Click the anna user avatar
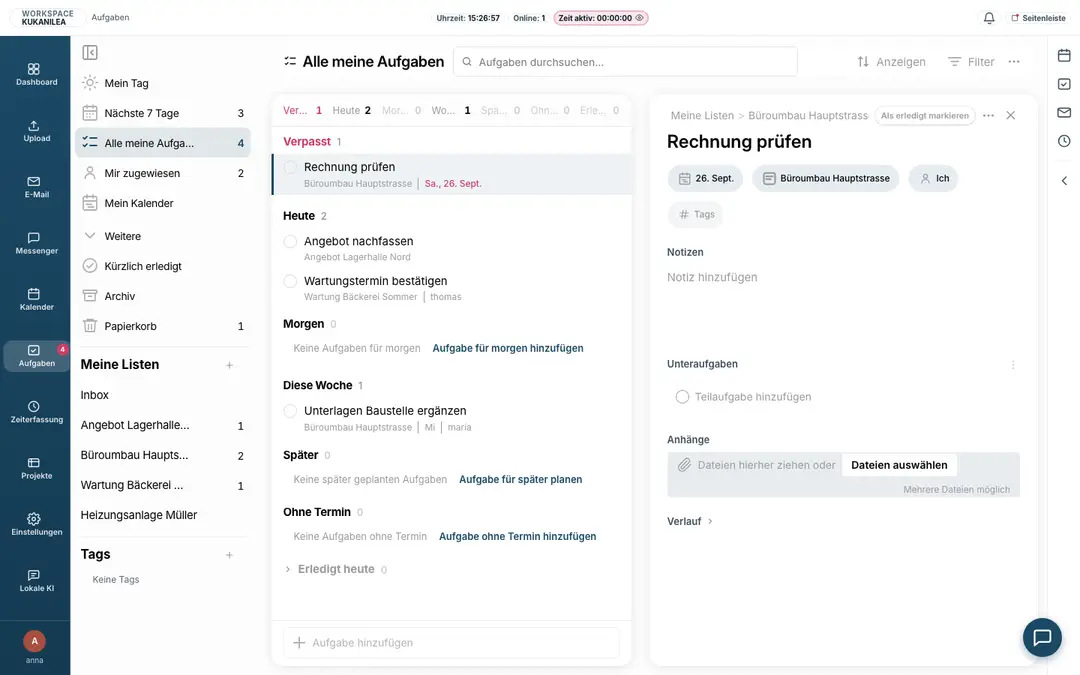This screenshot has width=1080, height=675. coord(34,641)
